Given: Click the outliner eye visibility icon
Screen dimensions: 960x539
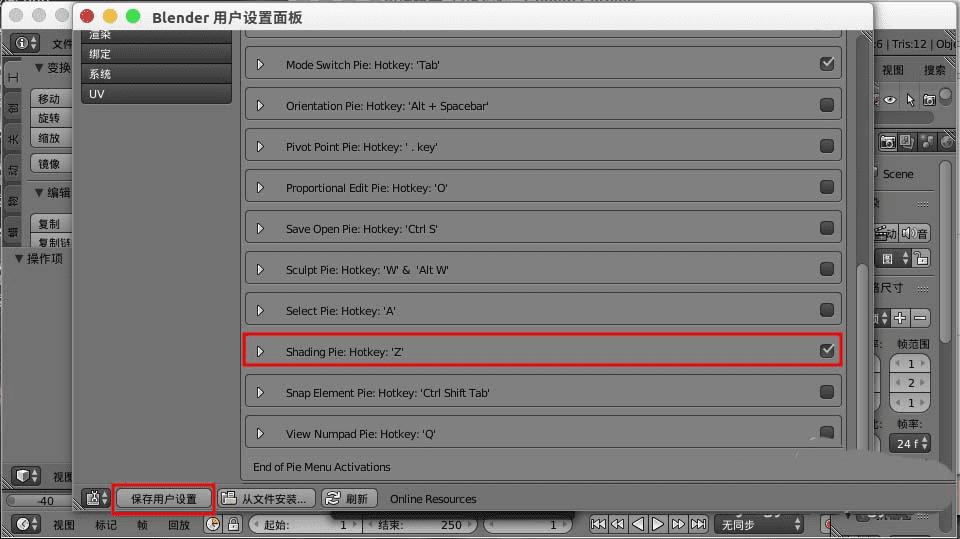Looking at the screenshot, I should coord(890,100).
